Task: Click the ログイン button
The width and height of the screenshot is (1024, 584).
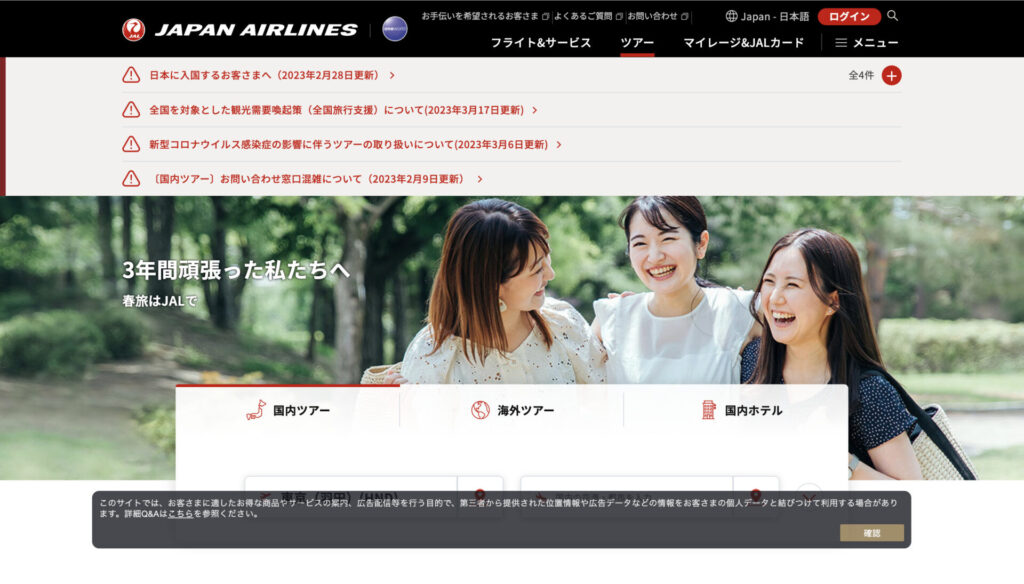Action: pyautogui.click(x=849, y=16)
